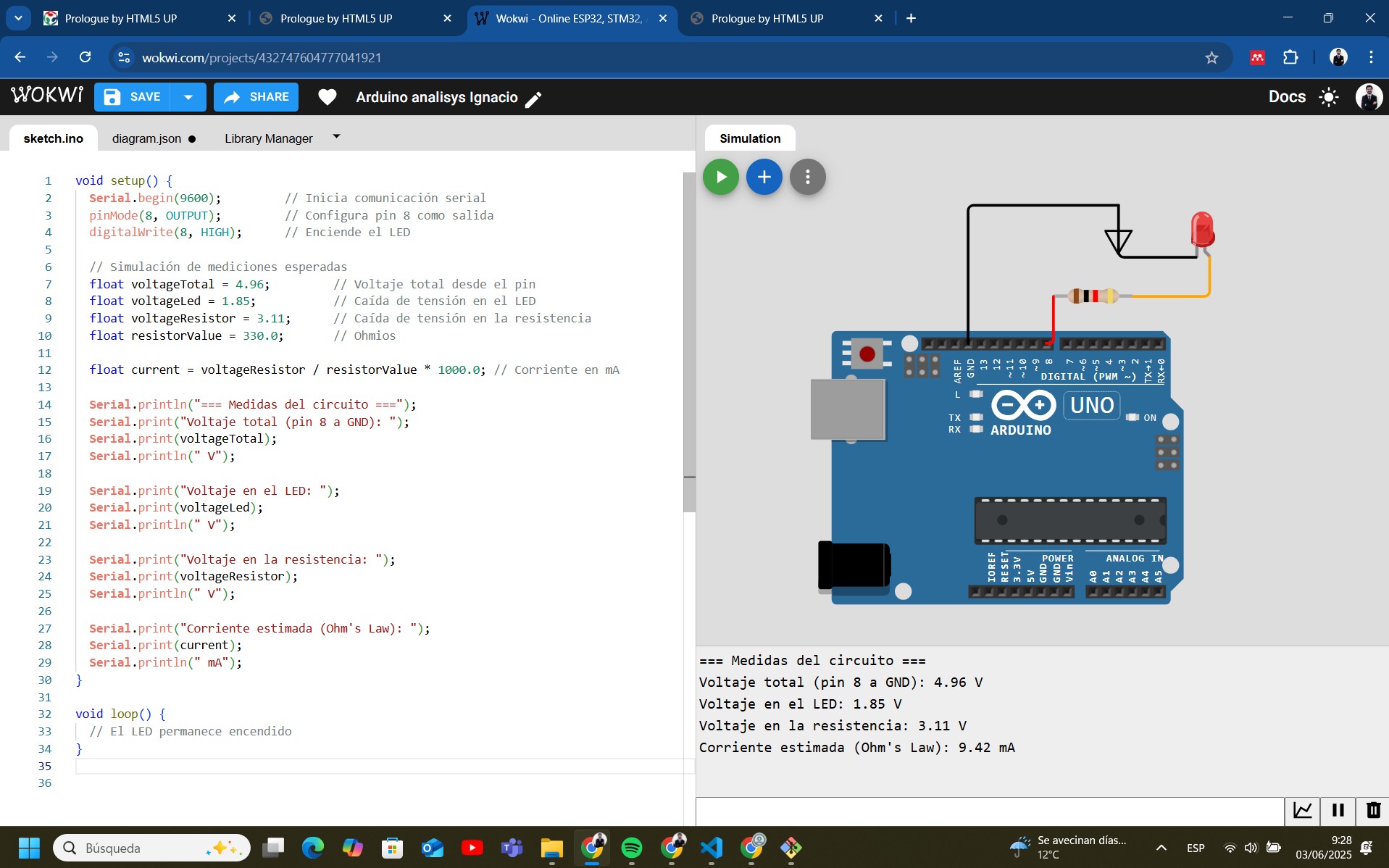Pause the serial monitor output
Screen dimensions: 1389x868
1338,810
